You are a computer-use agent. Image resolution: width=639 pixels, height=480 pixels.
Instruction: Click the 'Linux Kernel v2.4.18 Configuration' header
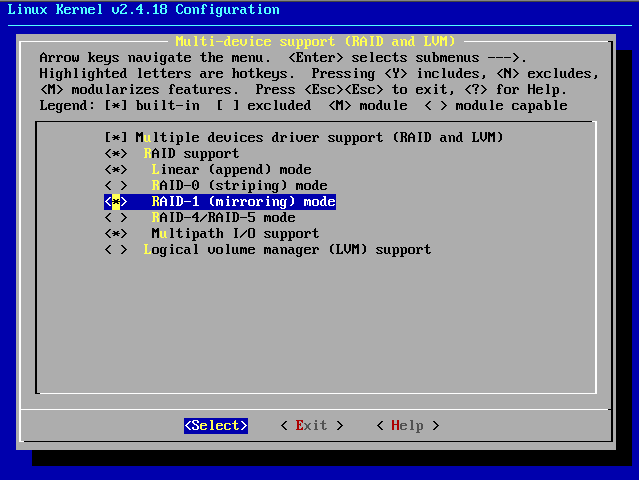tap(143, 9)
